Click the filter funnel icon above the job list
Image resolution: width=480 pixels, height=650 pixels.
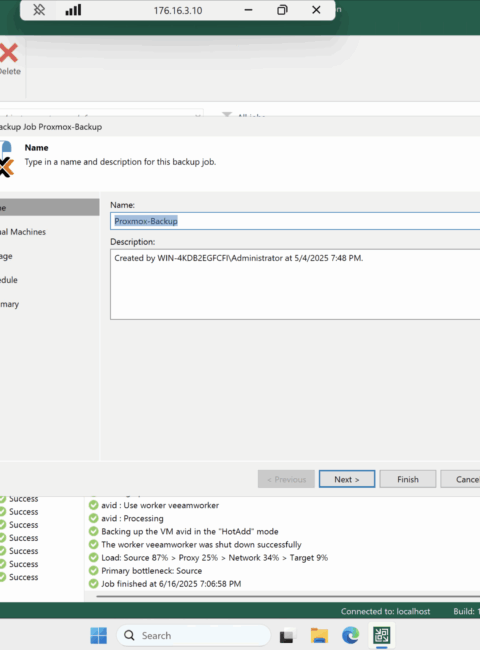[x=227, y=114]
